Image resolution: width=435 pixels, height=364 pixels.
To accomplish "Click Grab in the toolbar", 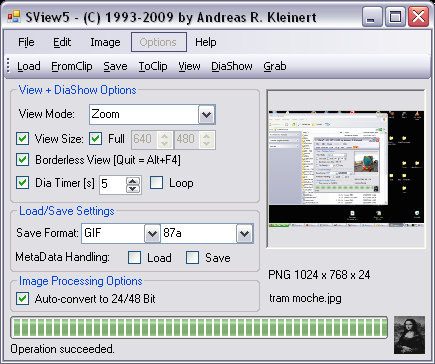I will [275, 66].
